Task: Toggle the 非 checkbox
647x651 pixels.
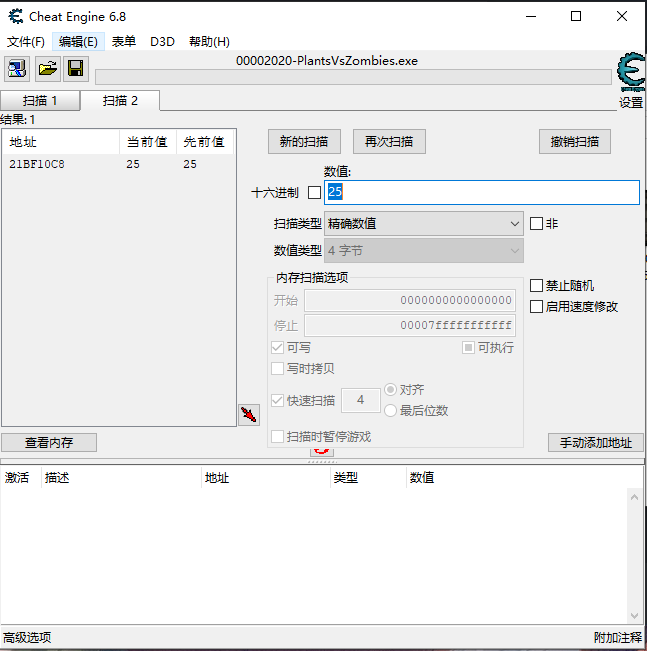Action: (x=536, y=224)
